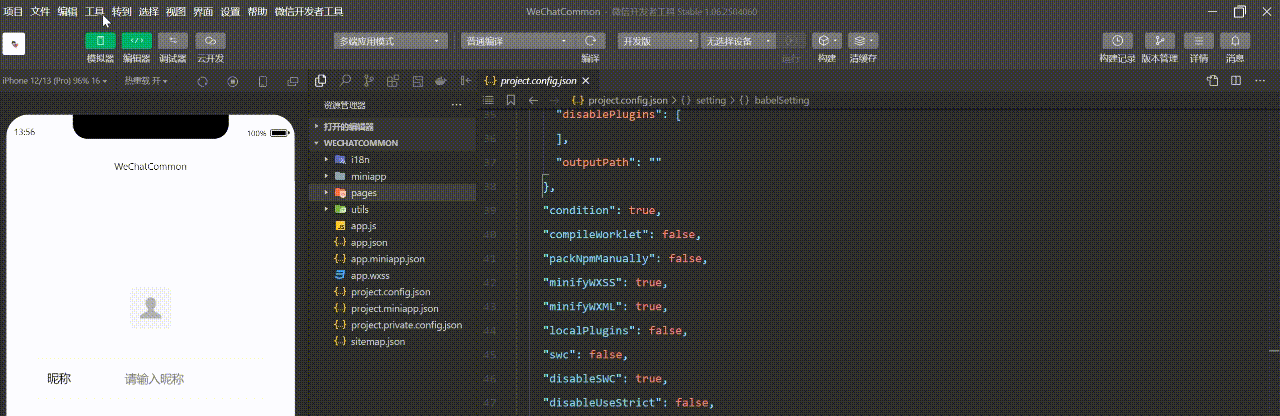
Task: Click the simulator stop icon
Action: point(233,81)
